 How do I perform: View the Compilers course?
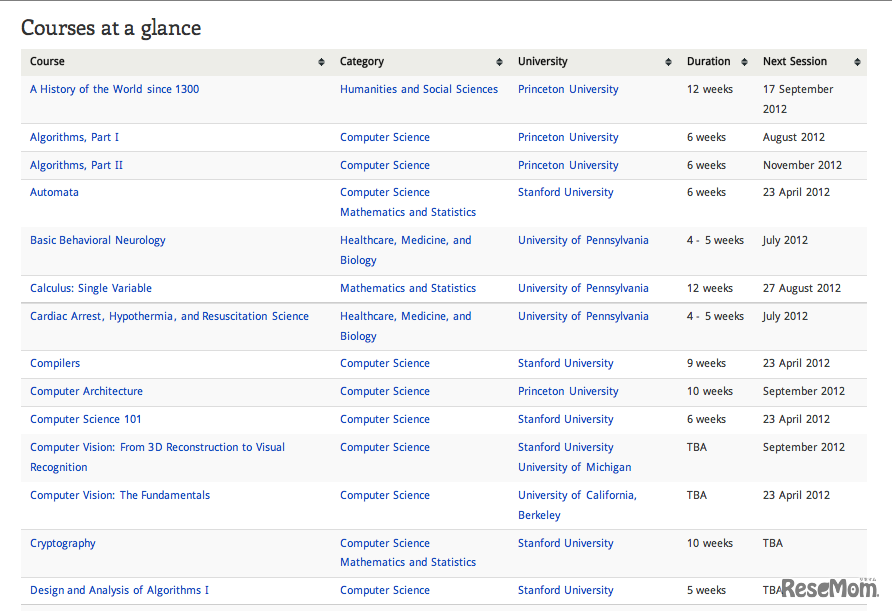click(55, 363)
